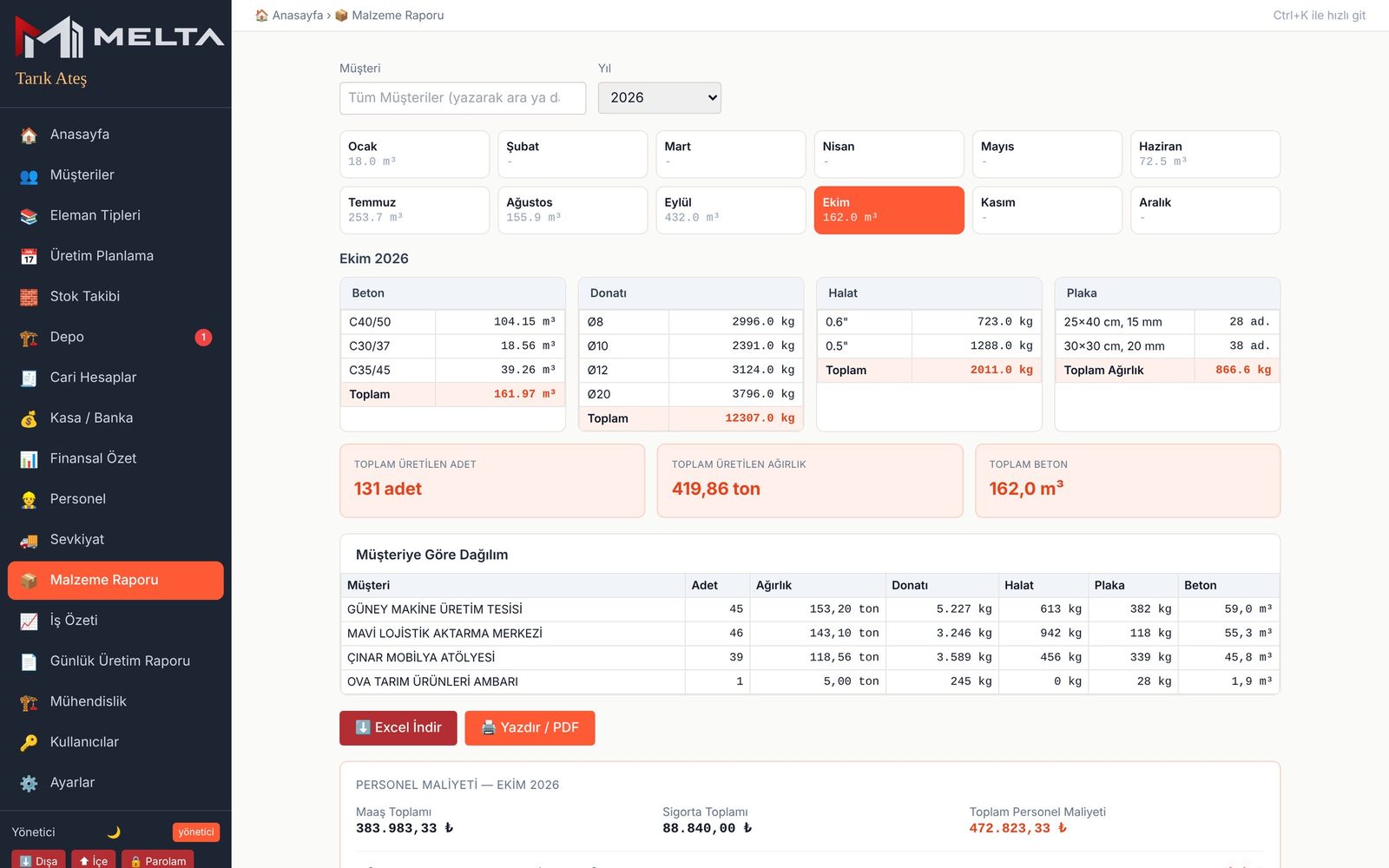Open Sevkiyat truck icon
Viewport: 1389px width, 868px height.
click(x=29, y=541)
